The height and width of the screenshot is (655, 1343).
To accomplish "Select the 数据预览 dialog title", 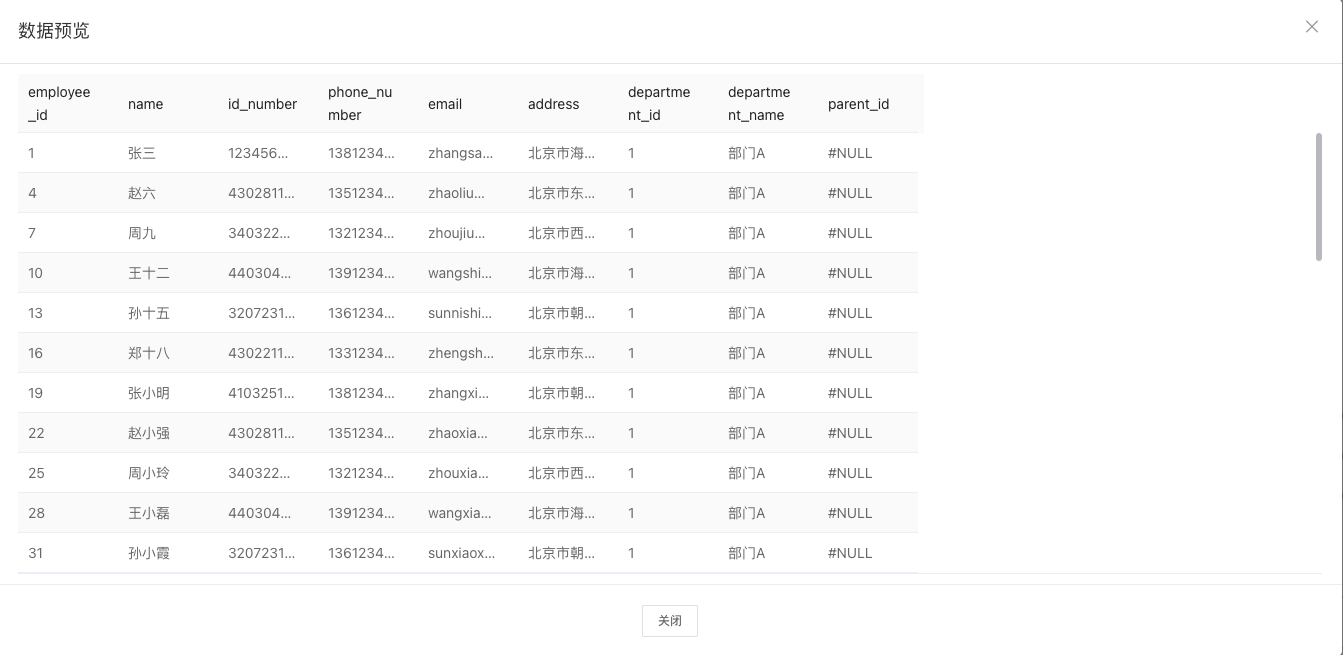I will (54, 31).
